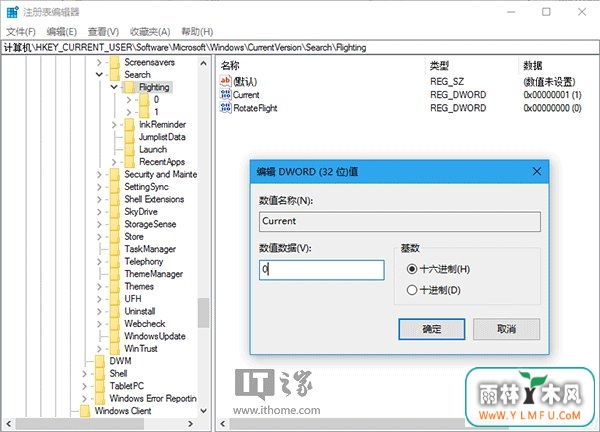Click the Flighting folder icon
Screen dimensions: 600x432
[x=130, y=87]
